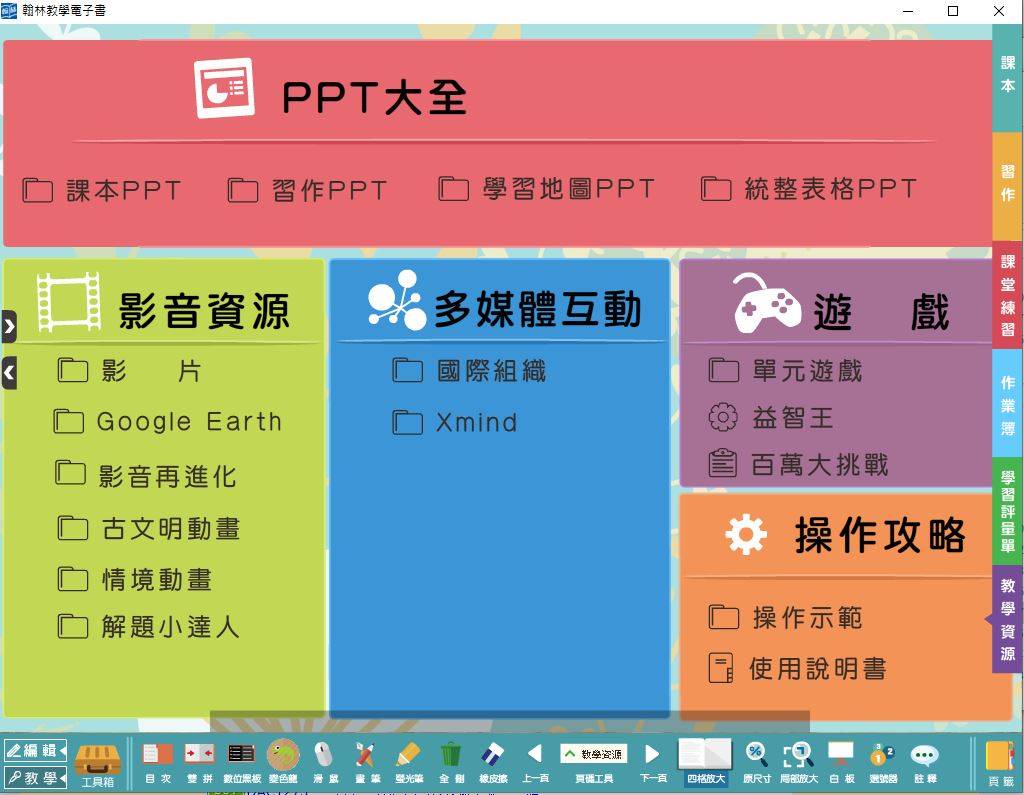Open the 課本PPT folder
This screenshot has width=1024, height=795.
102,190
